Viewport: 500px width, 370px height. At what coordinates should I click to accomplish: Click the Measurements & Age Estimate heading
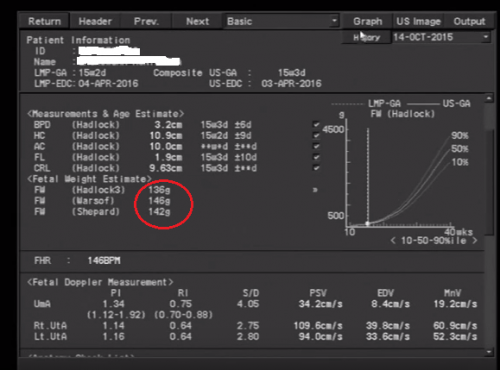point(105,114)
